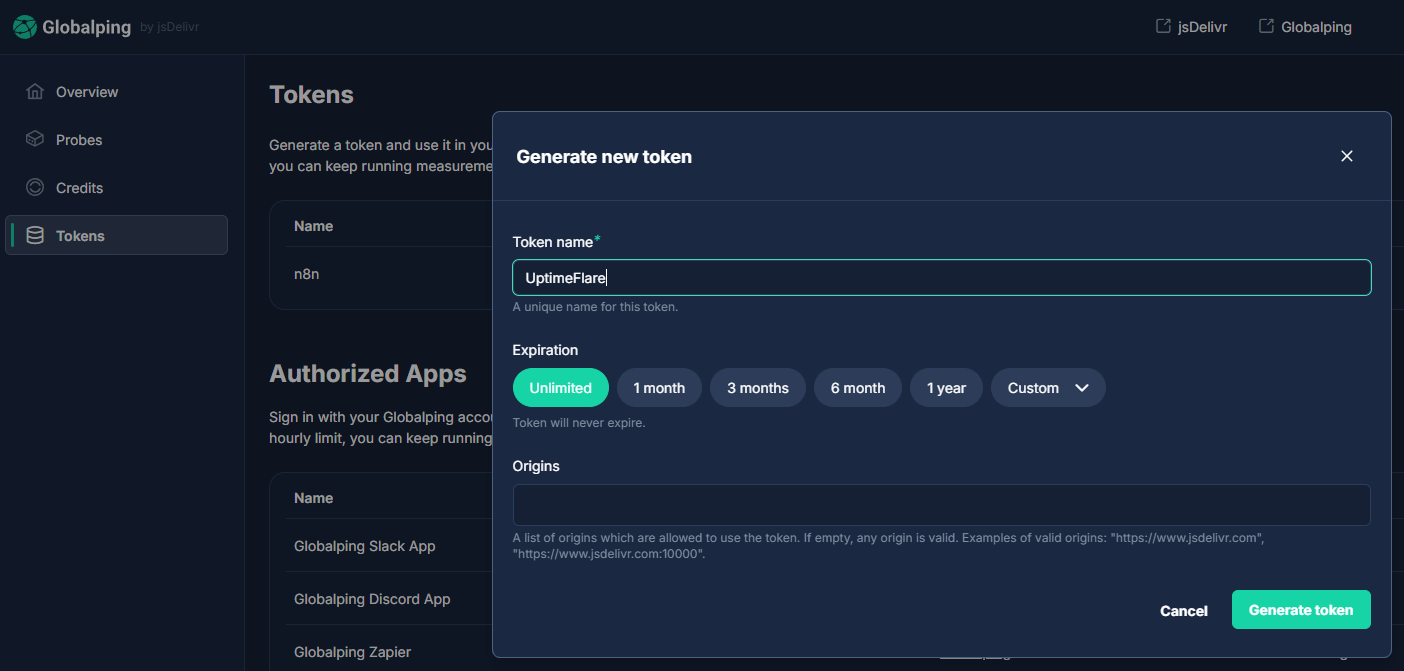Screen dimensions: 1404x671
Task: Click inside the Token name field
Action: tap(941, 277)
